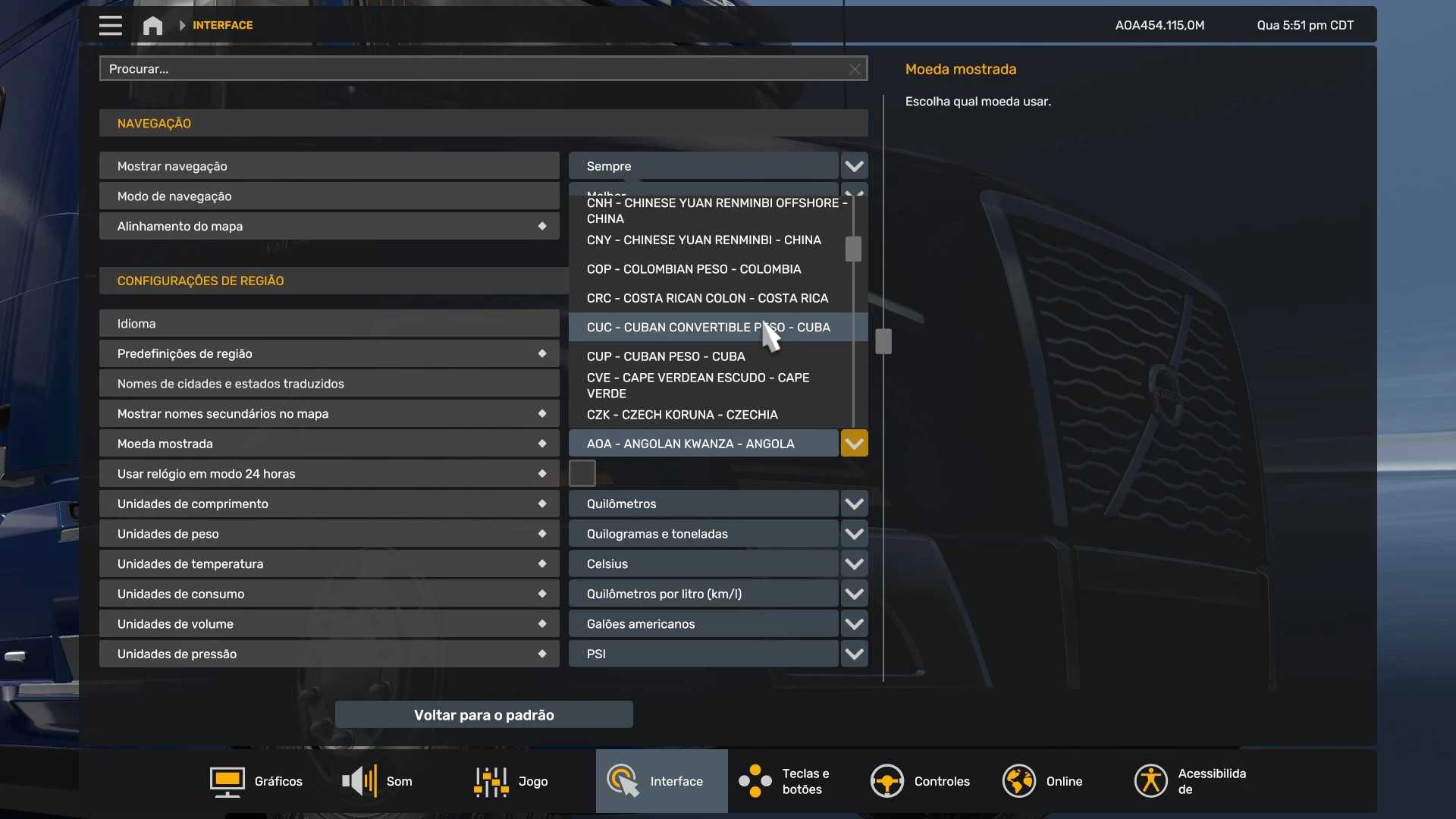
Task: Open Controles steering wheel icon
Action: 886,781
